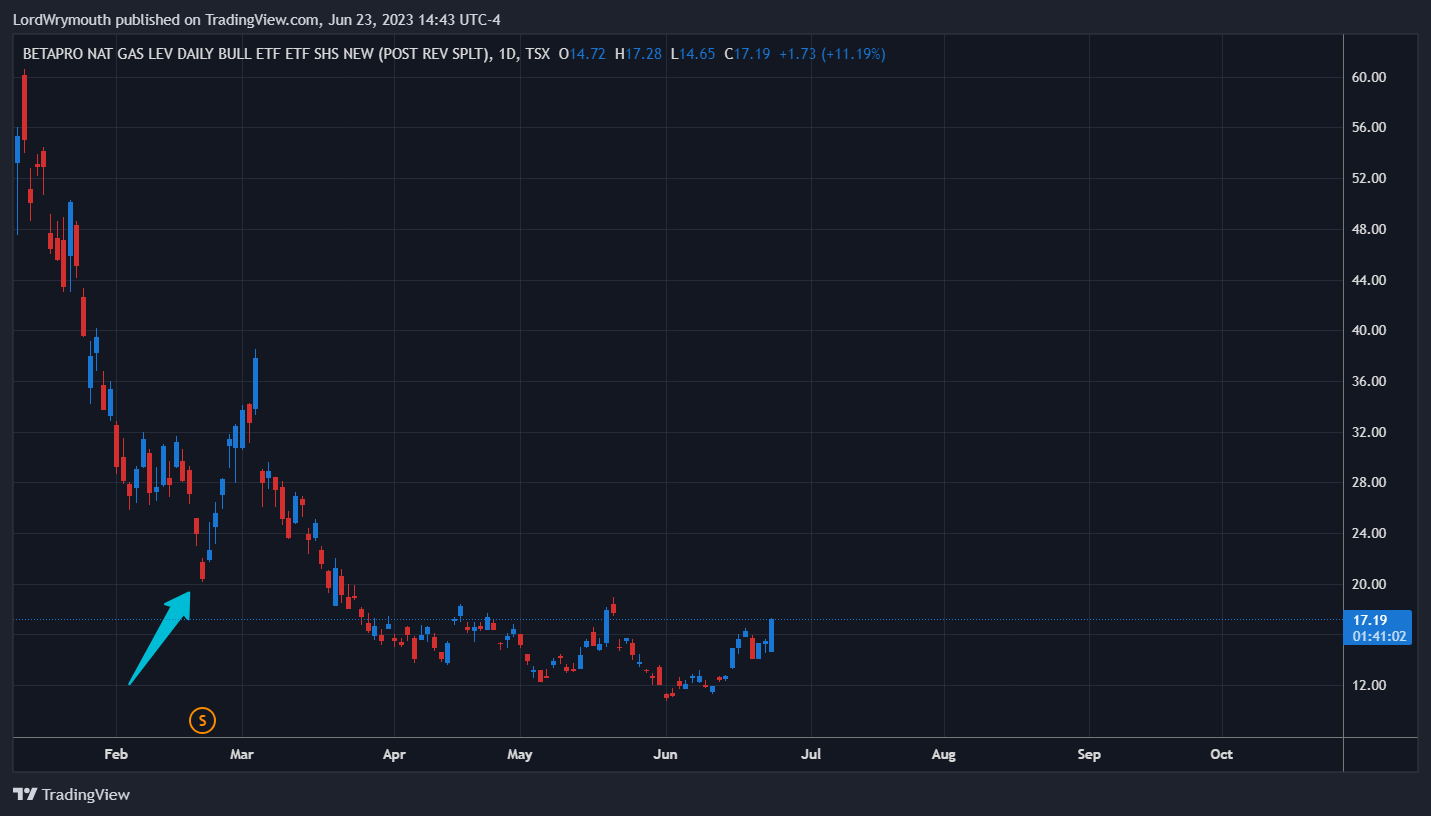This screenshot has height=816, width=1431.
Task: Click the Feb label on time axis
Action: pos(117,754)
